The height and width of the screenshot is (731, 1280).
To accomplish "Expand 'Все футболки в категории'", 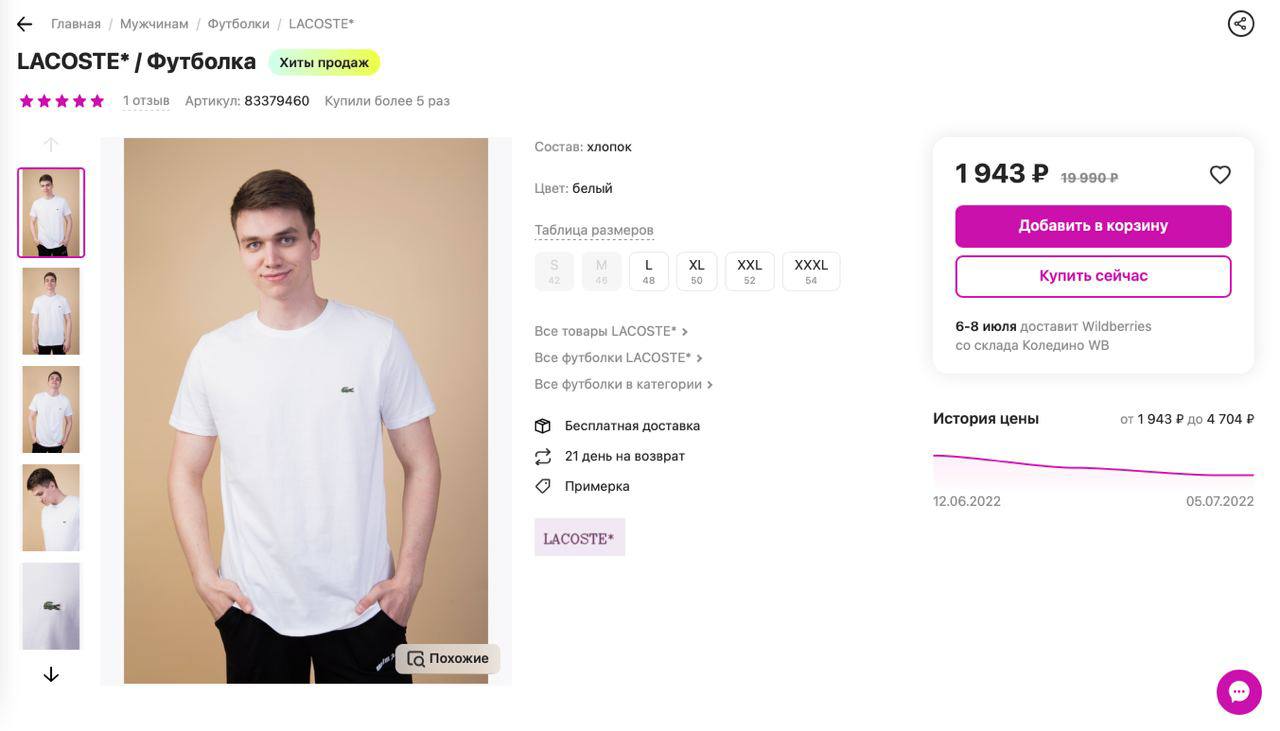I will pos(623,384).
